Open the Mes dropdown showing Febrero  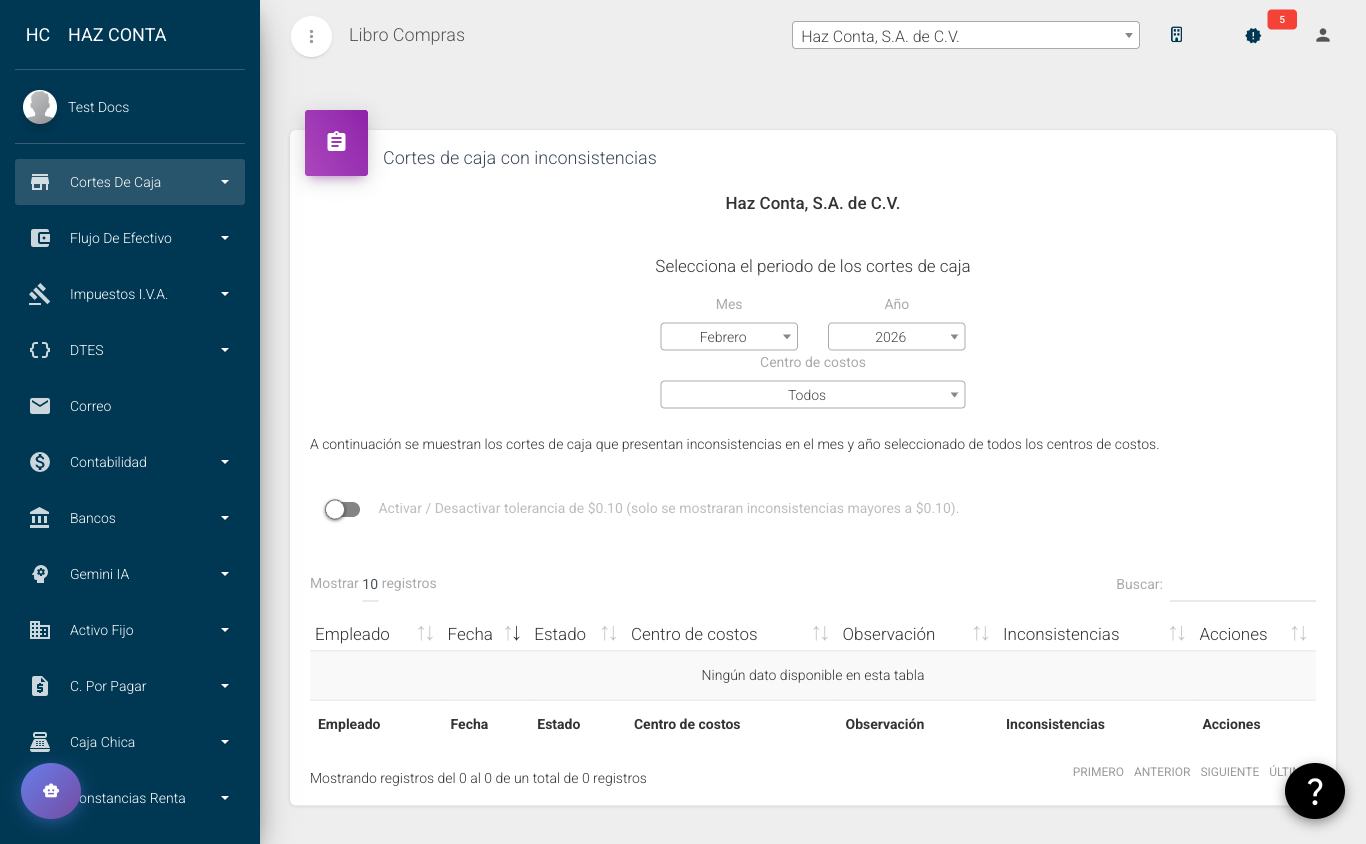729,336
